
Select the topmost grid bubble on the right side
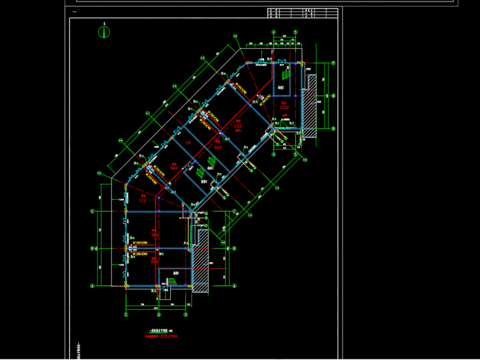pyautogui.click(x=333, y=63)
